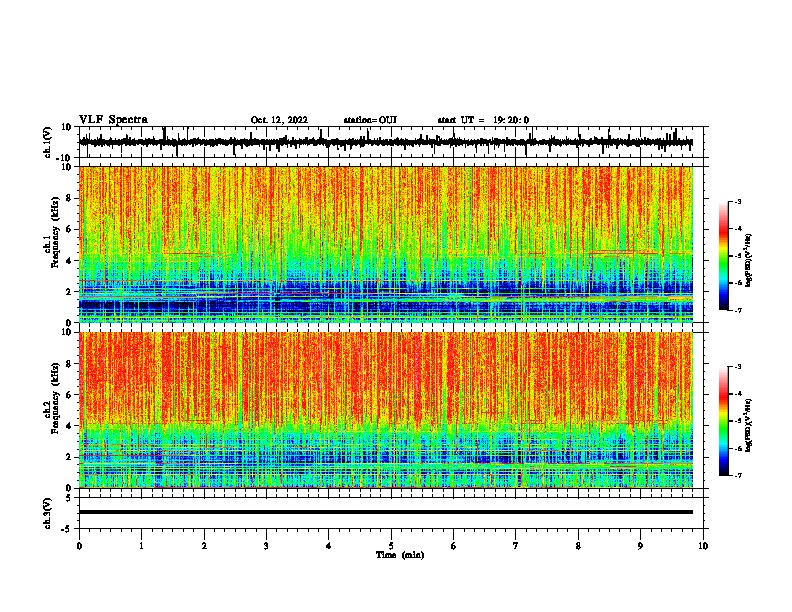Click time axis tick label "4"
This screenshot has width=792, height=612.
coord(328,546)
